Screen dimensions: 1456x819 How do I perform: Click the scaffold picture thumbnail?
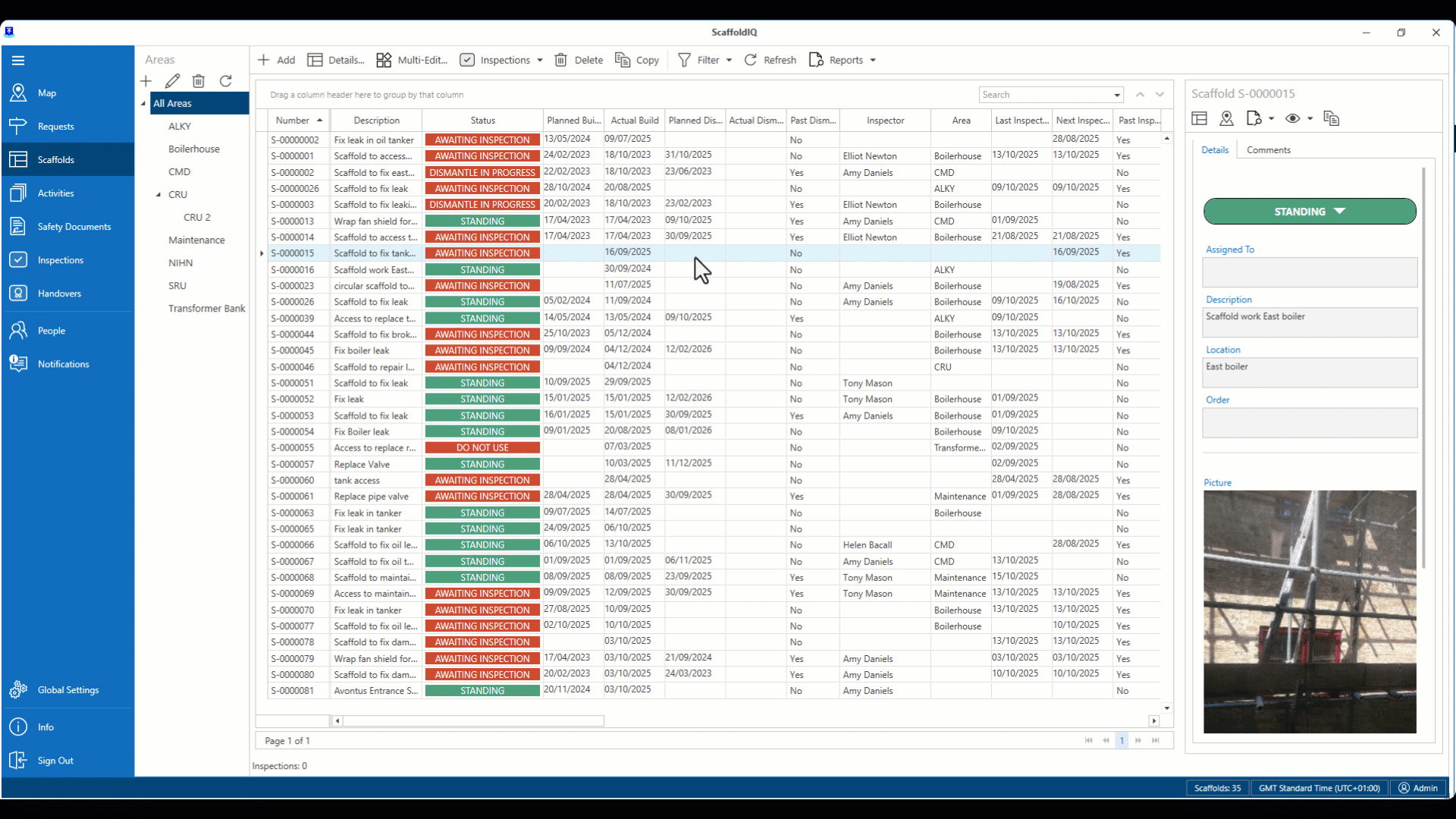pyautogui.click(x=1310, y=611)
